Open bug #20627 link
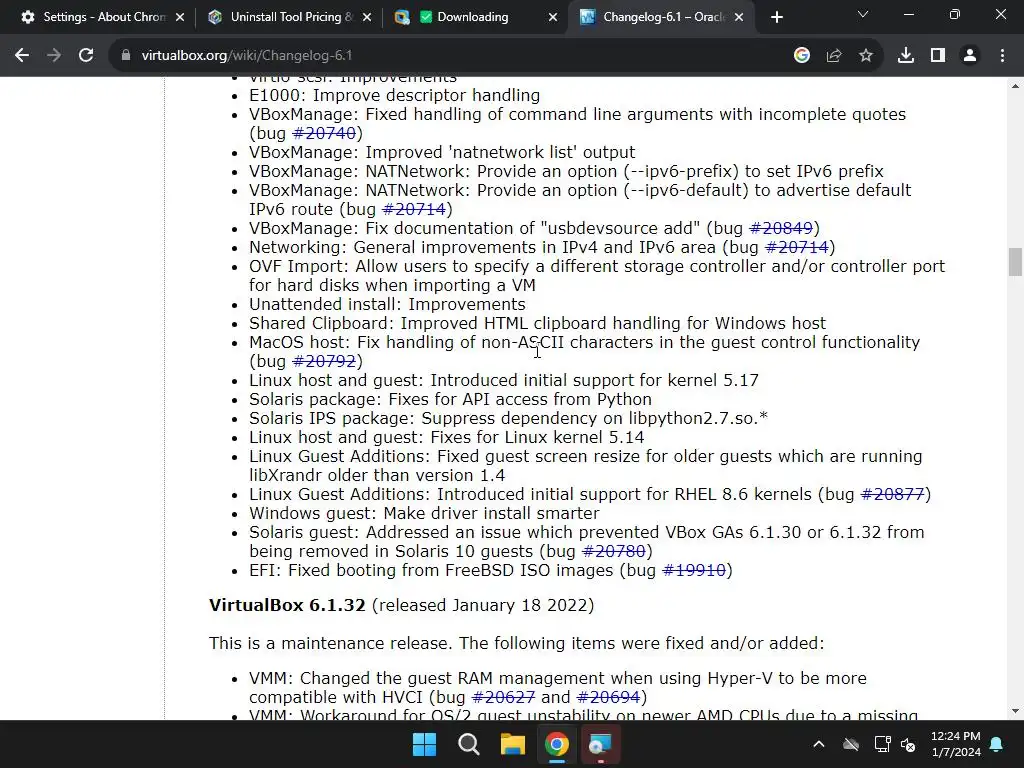The width and height of the screenshot is (1024, 768). (x=504, y=697)
